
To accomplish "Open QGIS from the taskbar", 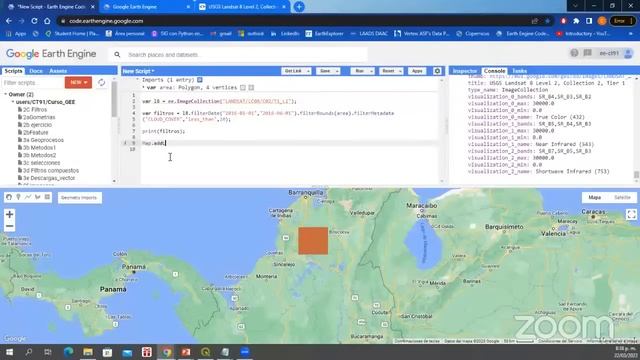I will [205, 352].
